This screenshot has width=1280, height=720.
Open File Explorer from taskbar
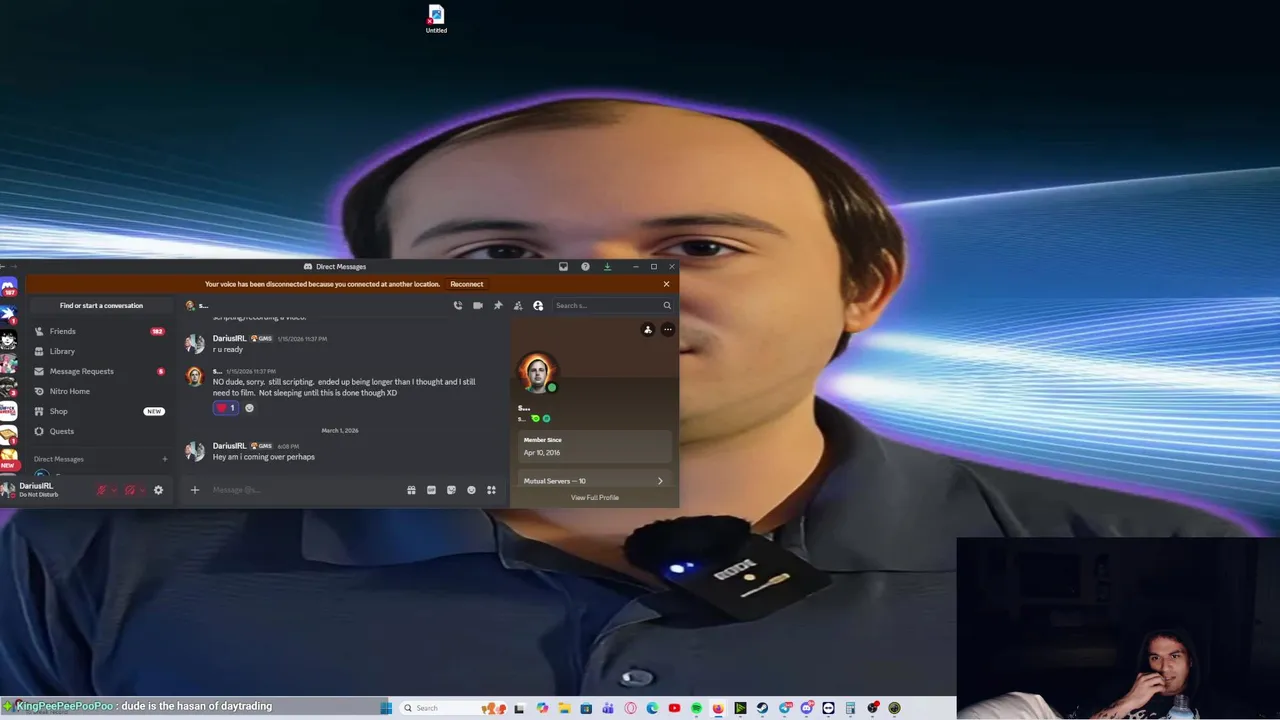(x=564, y=708)
